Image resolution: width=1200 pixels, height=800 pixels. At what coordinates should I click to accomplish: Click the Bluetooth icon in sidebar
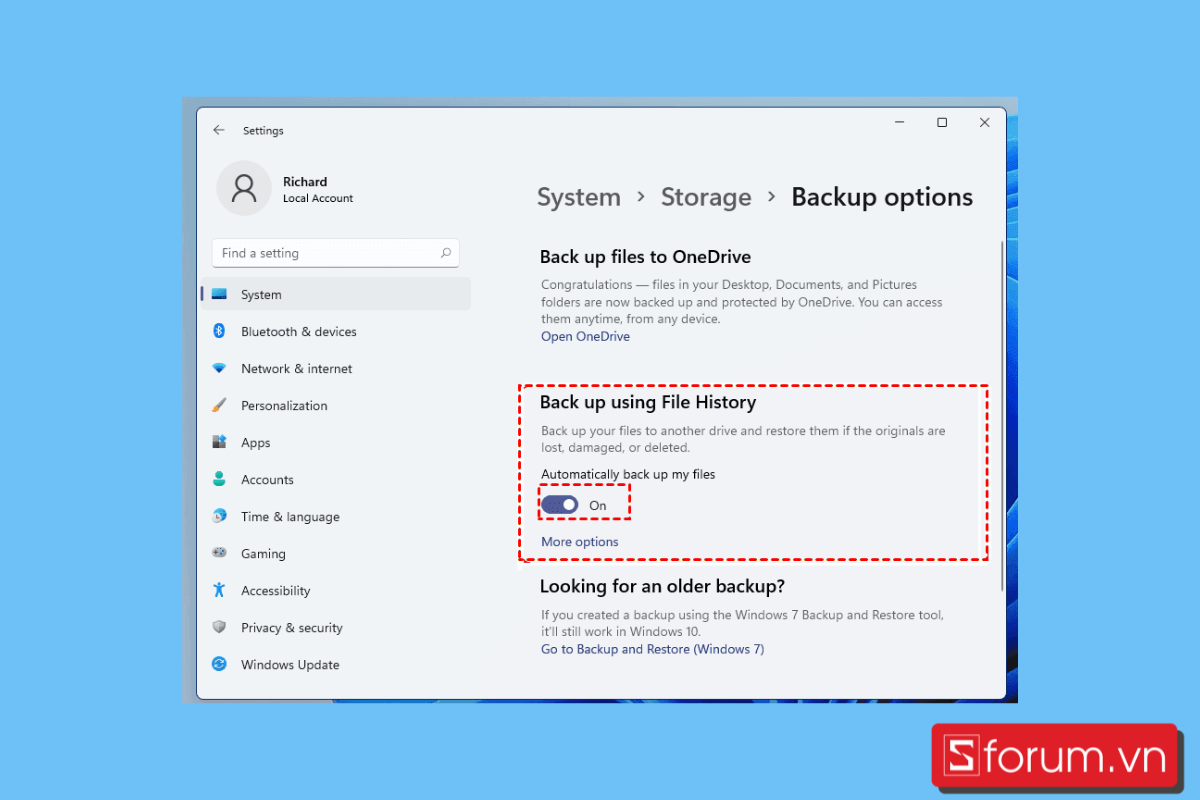pos(219,331)
